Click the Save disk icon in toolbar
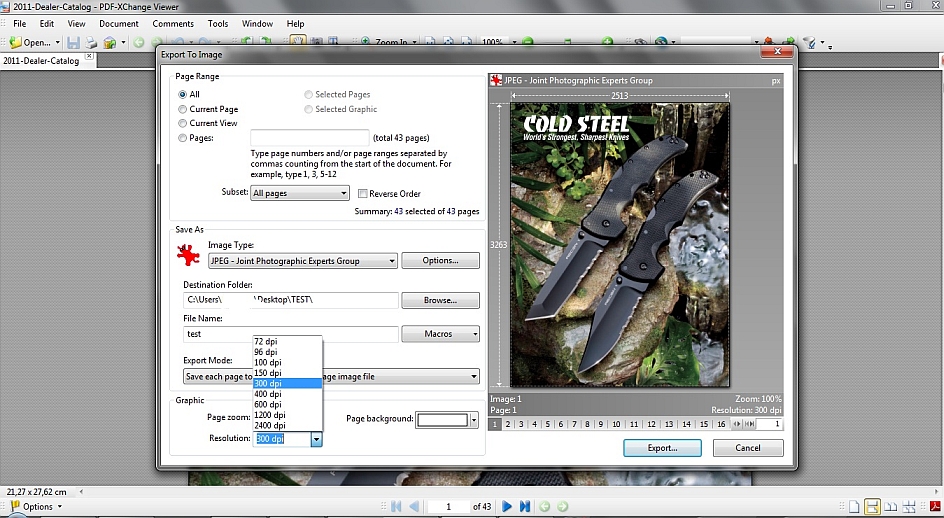Image resolution: width=944 pixels, height=518 pixels. pos(74,43)
